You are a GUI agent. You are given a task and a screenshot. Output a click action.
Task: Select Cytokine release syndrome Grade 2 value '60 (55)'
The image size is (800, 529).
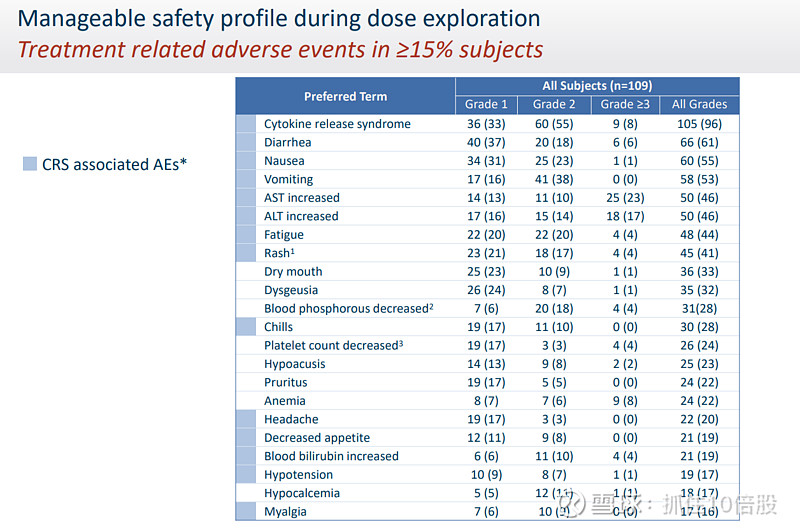coord(554,124)
